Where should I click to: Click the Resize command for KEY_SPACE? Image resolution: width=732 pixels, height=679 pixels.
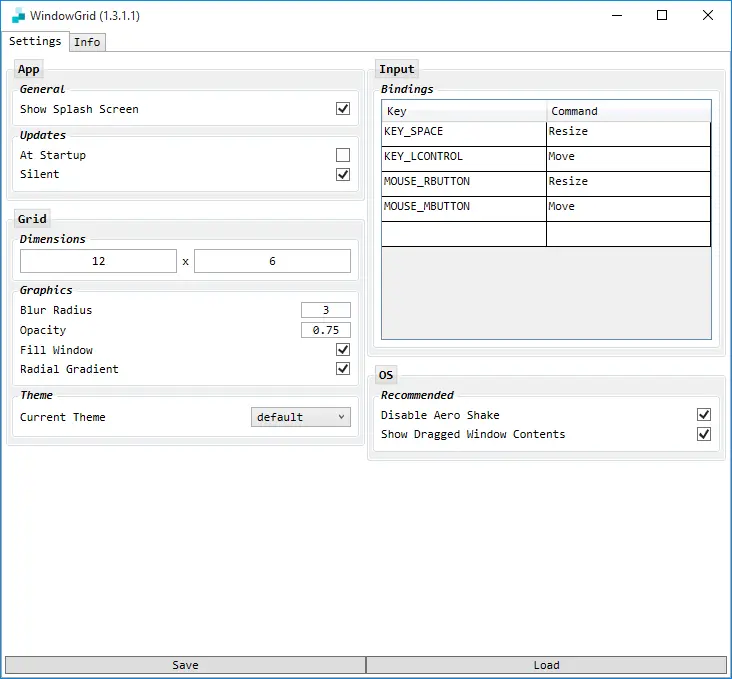point(628,134)
